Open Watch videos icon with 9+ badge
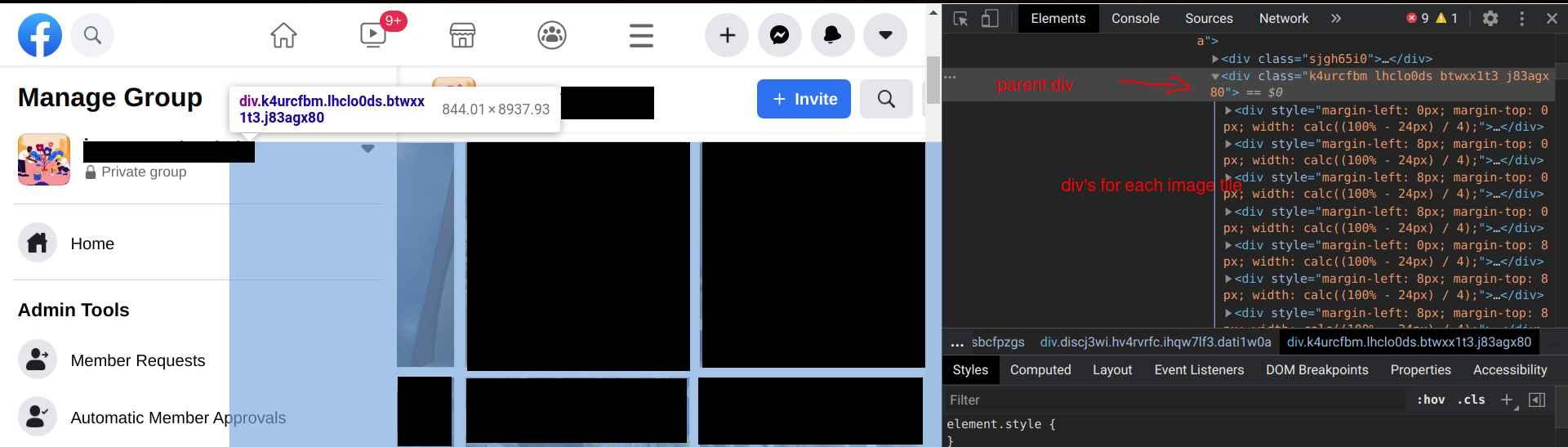This screenshot has height=447, width=1568. click(x=374, y=34)
